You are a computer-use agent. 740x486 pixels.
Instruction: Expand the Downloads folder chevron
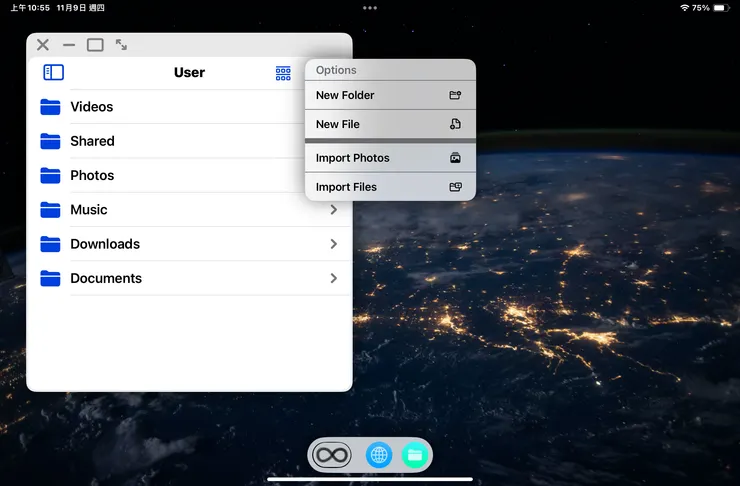point(334,244)
